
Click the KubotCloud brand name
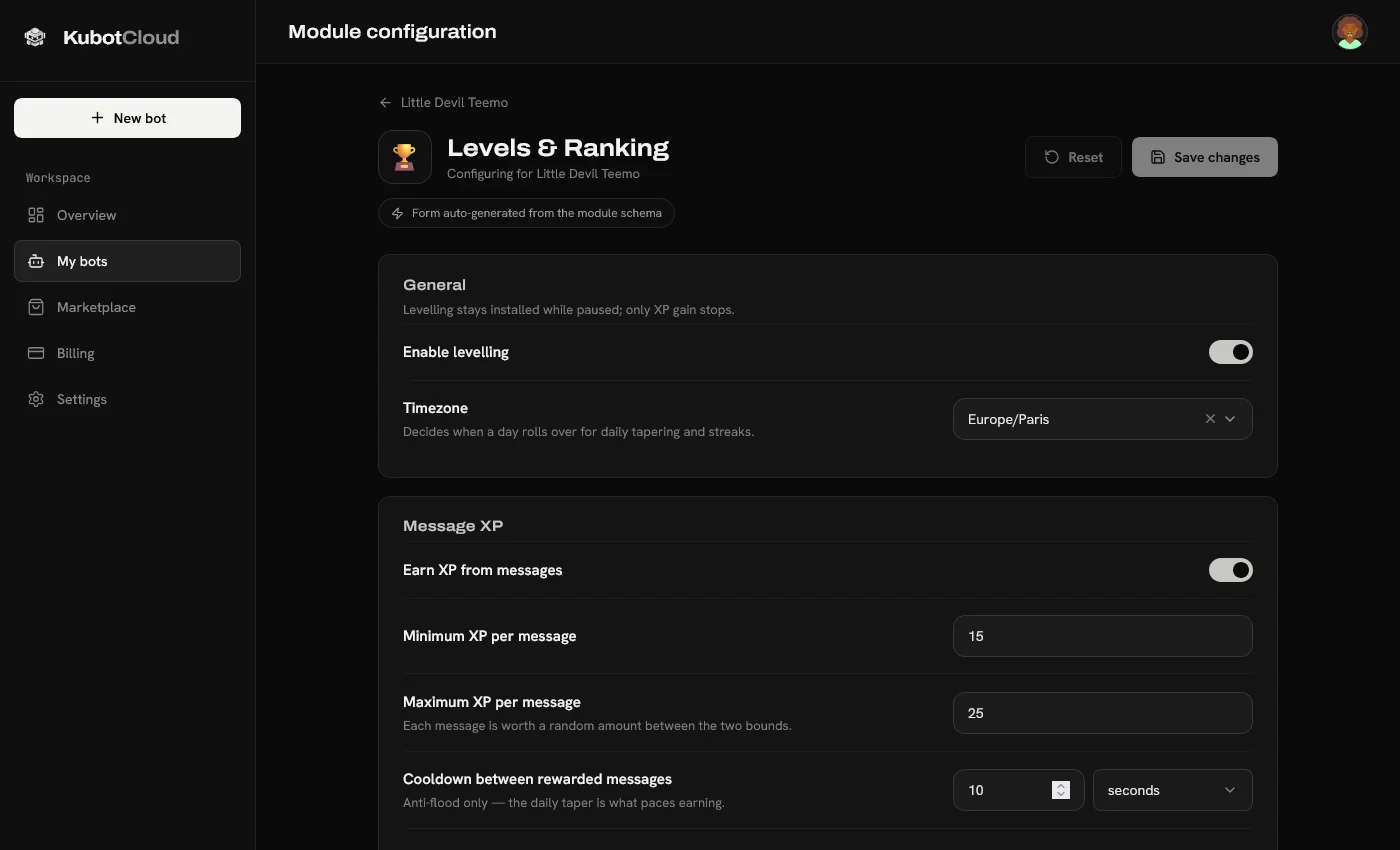121,37
